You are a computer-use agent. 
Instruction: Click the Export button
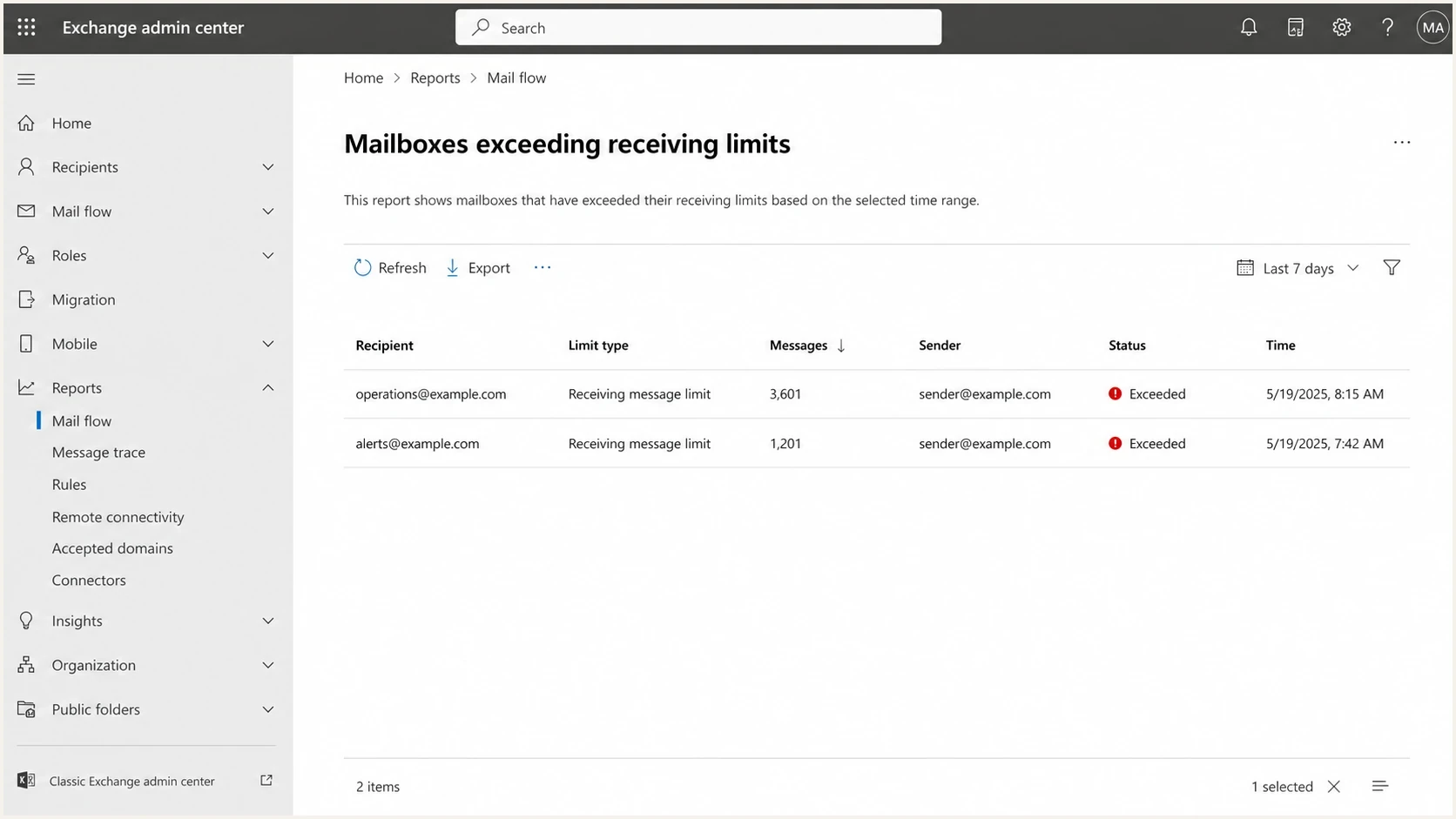click(478, 267)
